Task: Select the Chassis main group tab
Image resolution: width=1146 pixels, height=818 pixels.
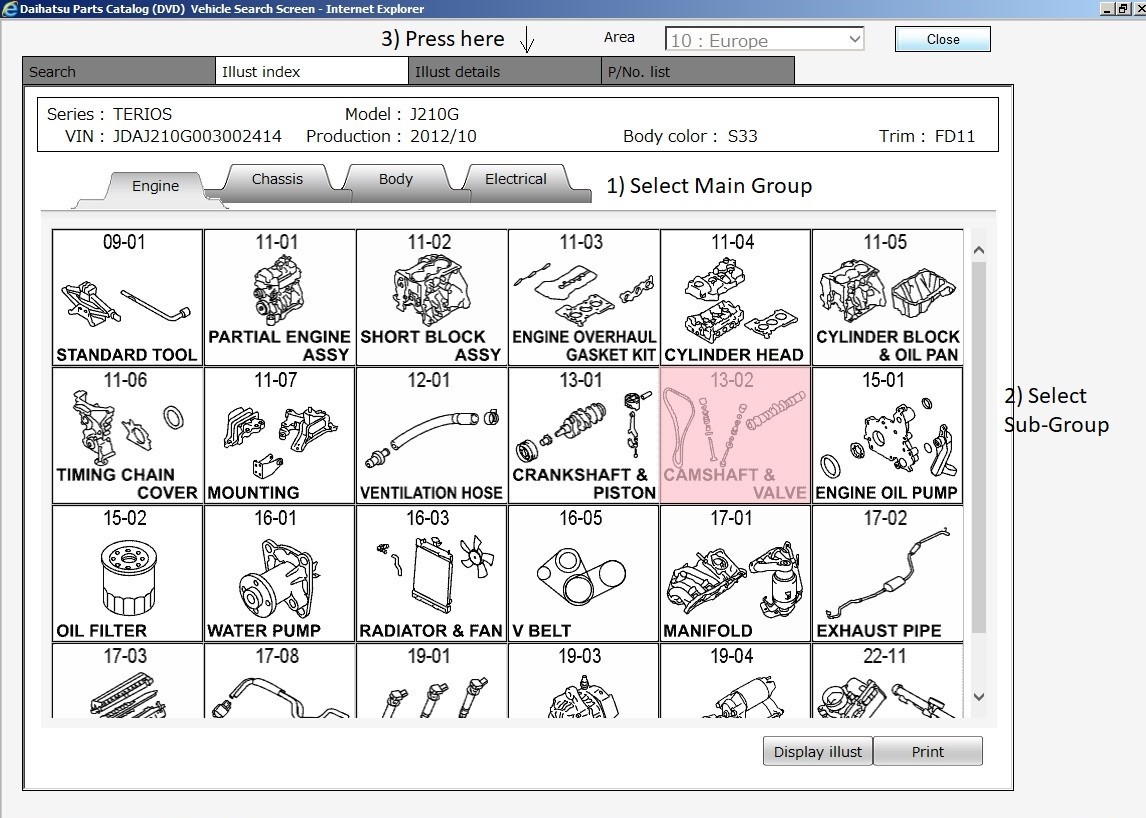Action: (277, 179)
